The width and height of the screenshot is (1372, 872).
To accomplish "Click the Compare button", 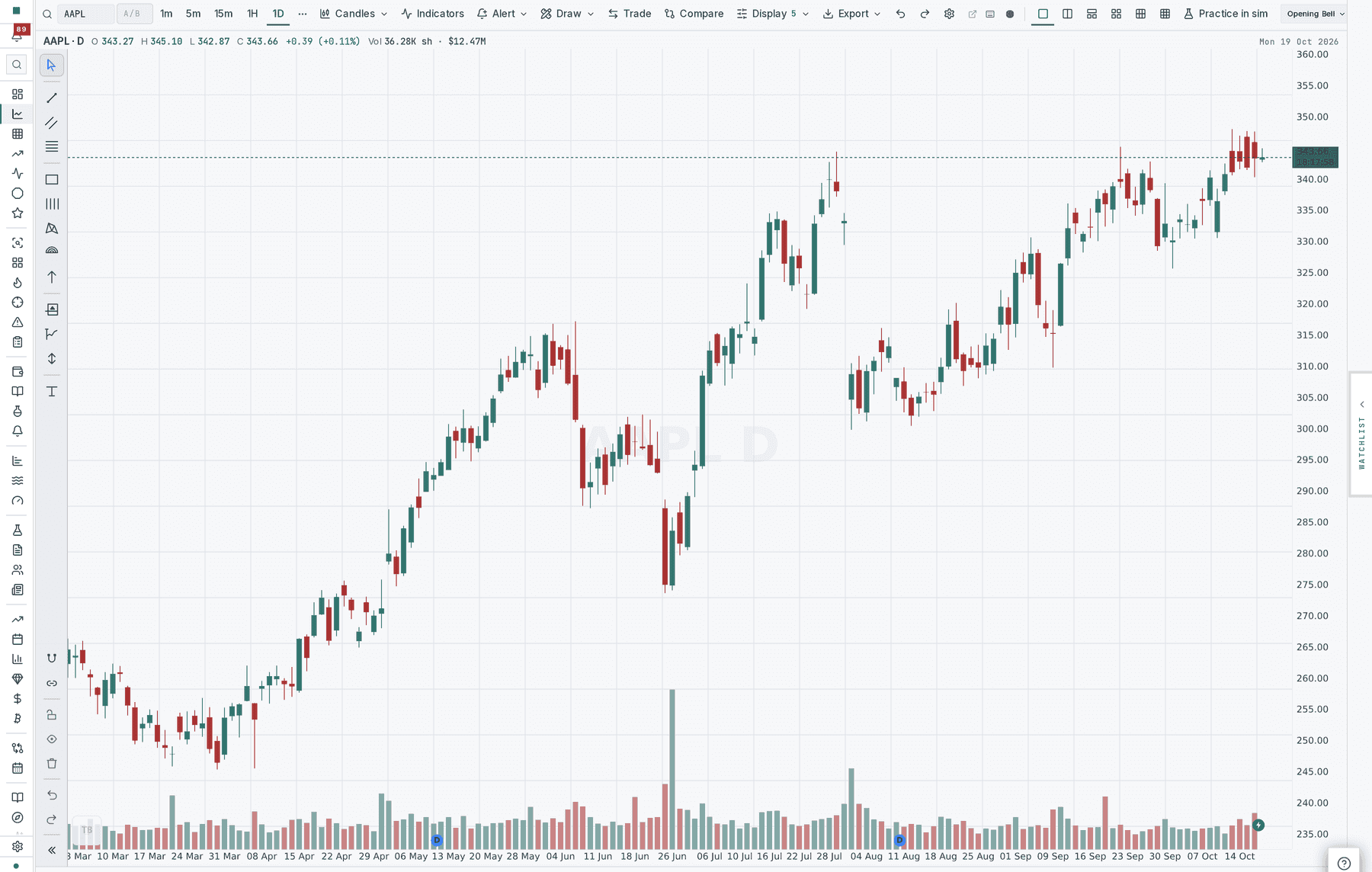I will click(x=694, y=14).
